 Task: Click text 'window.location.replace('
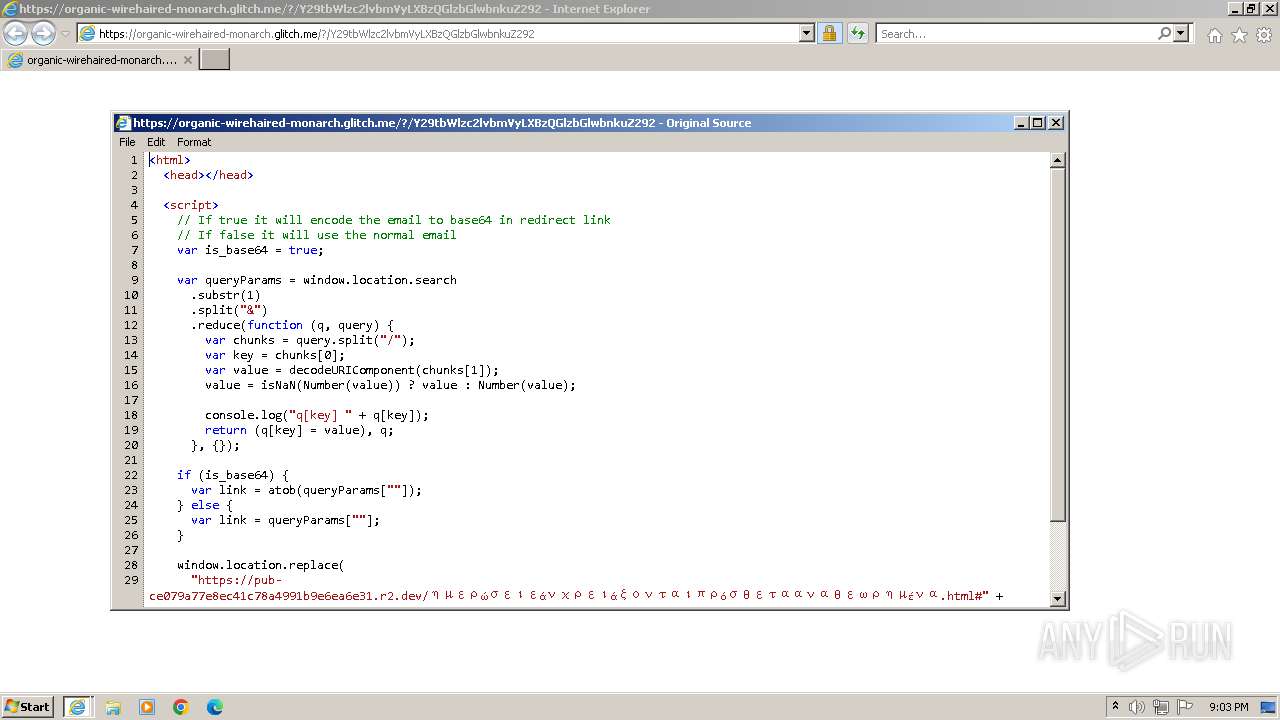(x=260, y=565)
